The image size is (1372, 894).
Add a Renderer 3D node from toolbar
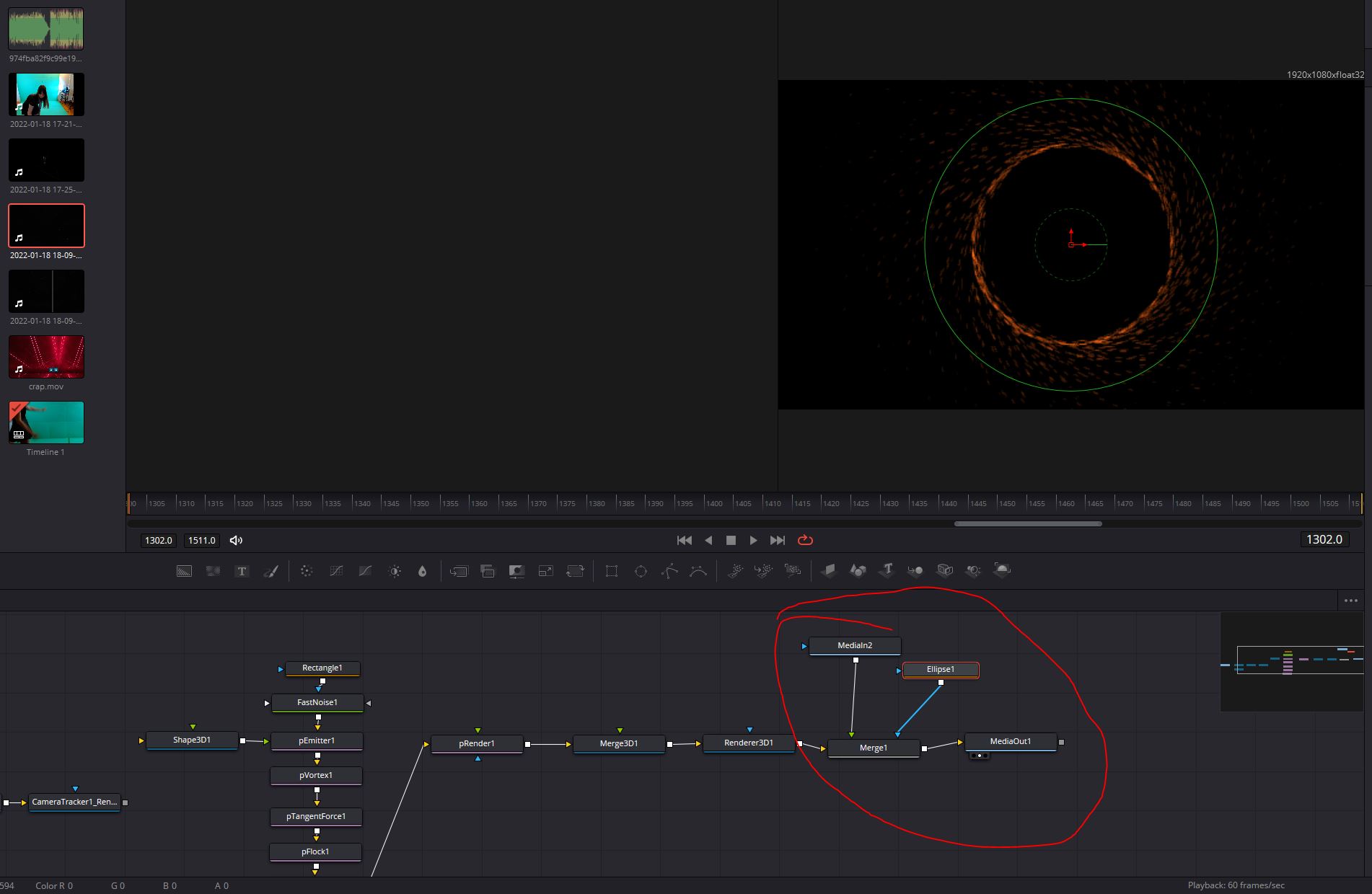1002,571
